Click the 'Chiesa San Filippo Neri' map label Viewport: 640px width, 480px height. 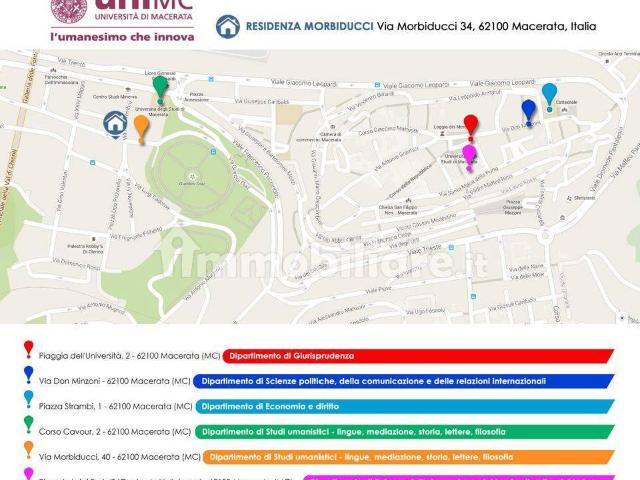(x=398, y=210)
